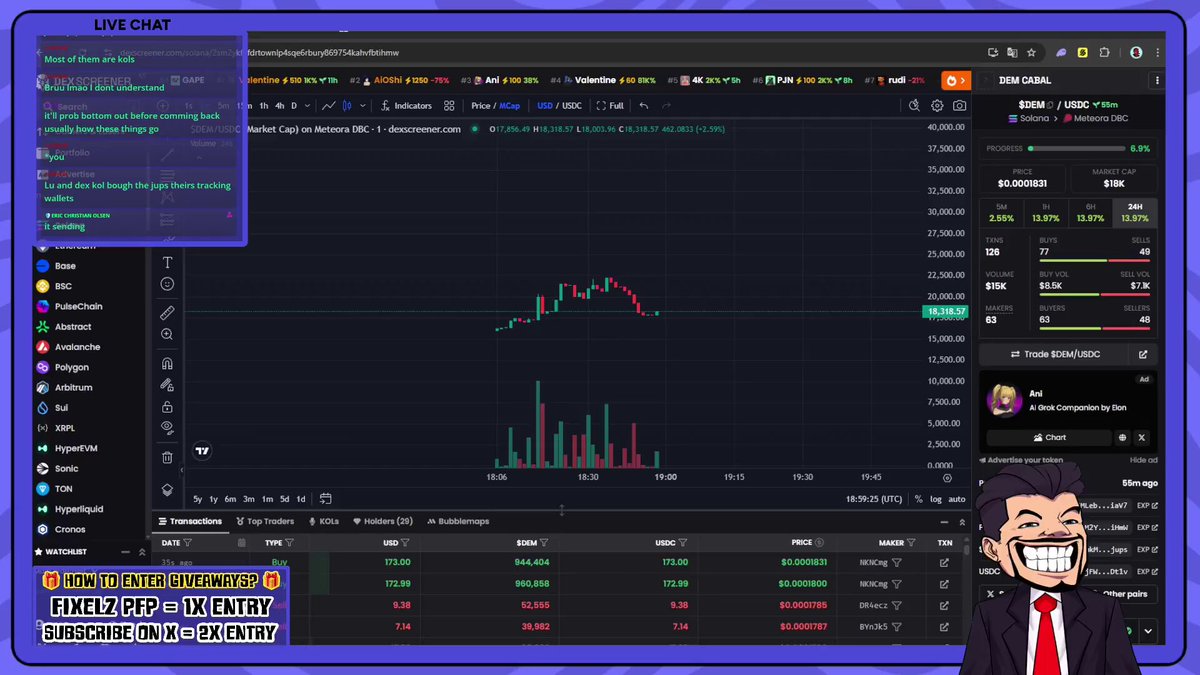Image resolution: width=1200 pixels, height=675 pixels.
Task: Open the object tree layers icon
Action: coord(167,490)
